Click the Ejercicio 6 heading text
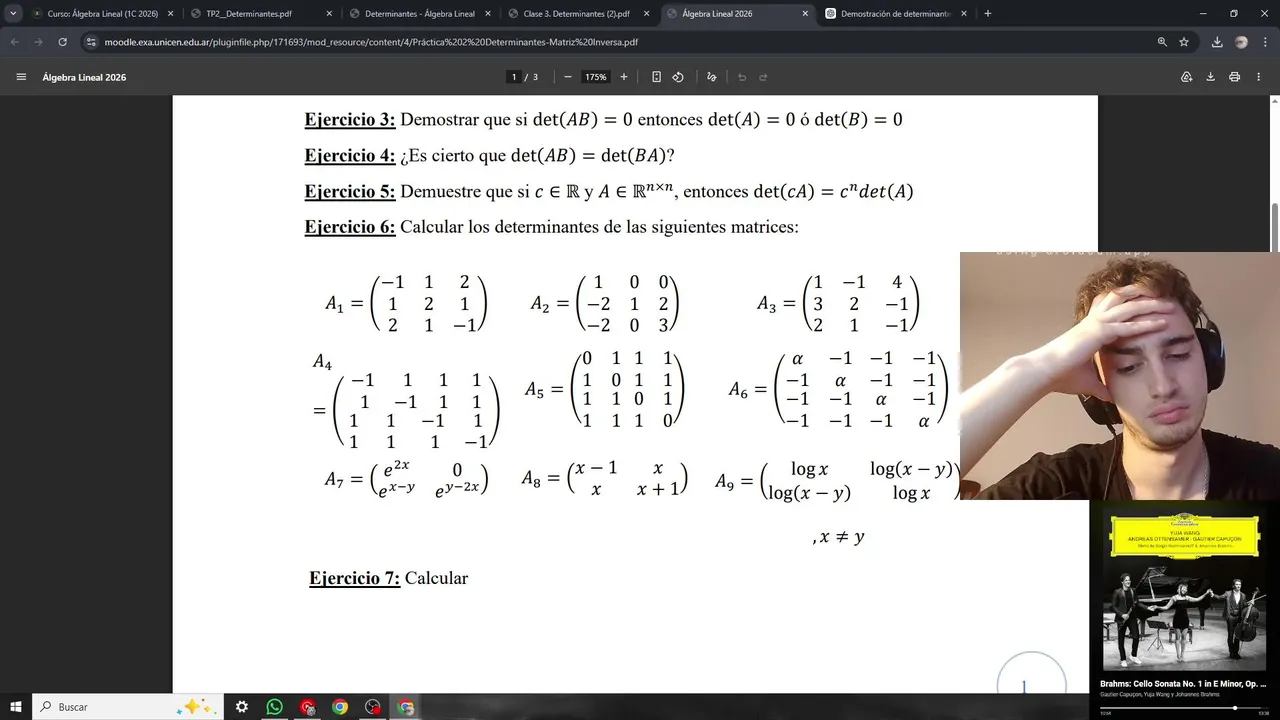The width and height of the screenshot is (1280, 720). 350,227
